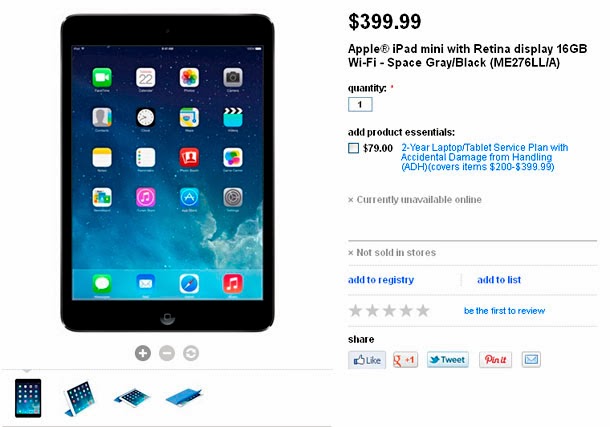The image size is (610, 427).
Task: Click add to registry
Action: pyautogui.click(x=381, y=280)
